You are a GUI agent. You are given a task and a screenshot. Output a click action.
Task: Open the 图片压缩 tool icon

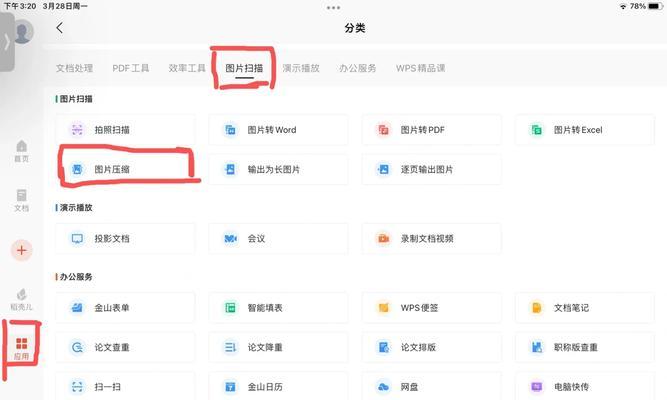[77, 169]
